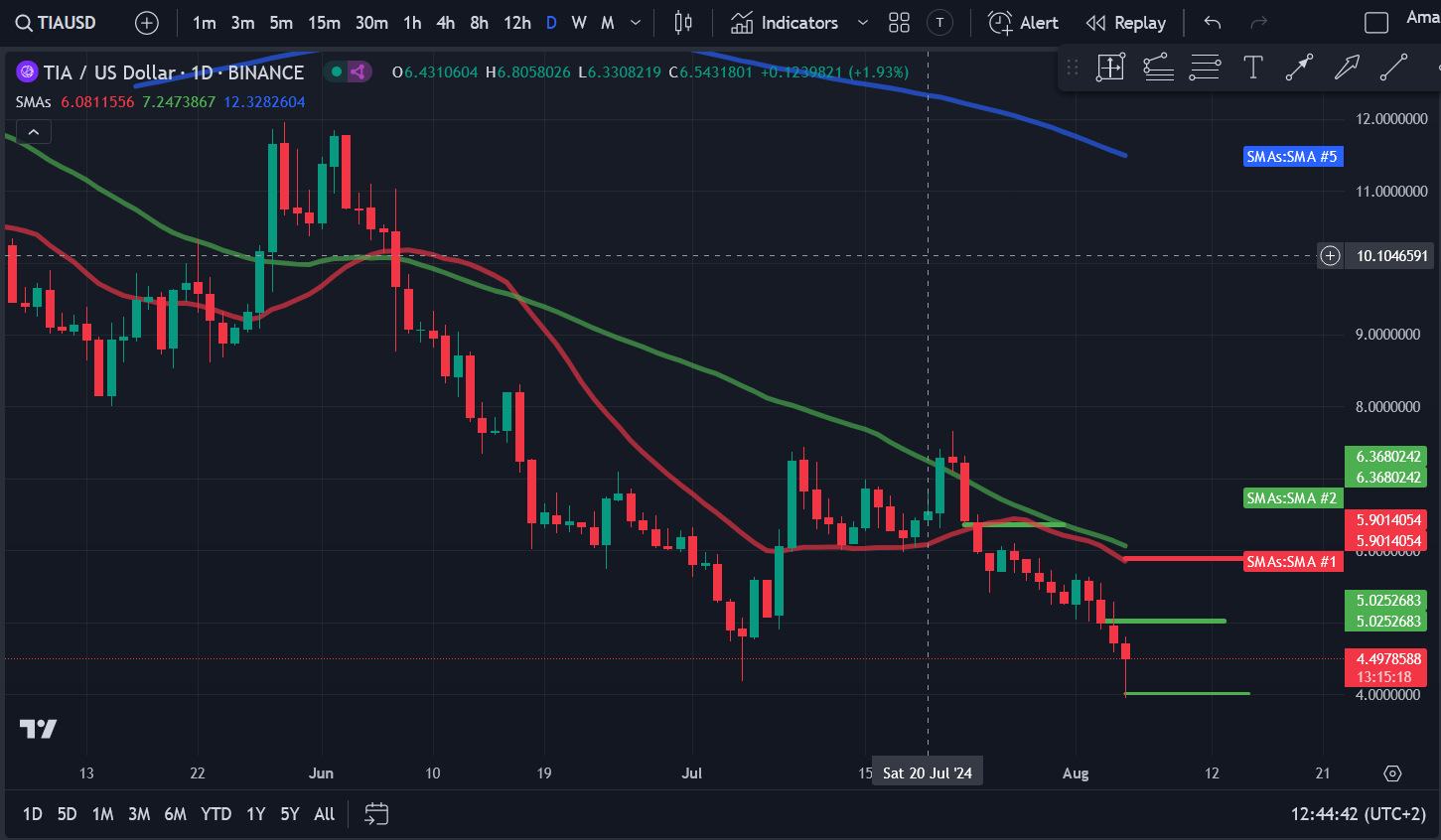Screen dimensions: 1441x840
Task: Switch to the 4h timeframe
Action: [x=446, y=22]
